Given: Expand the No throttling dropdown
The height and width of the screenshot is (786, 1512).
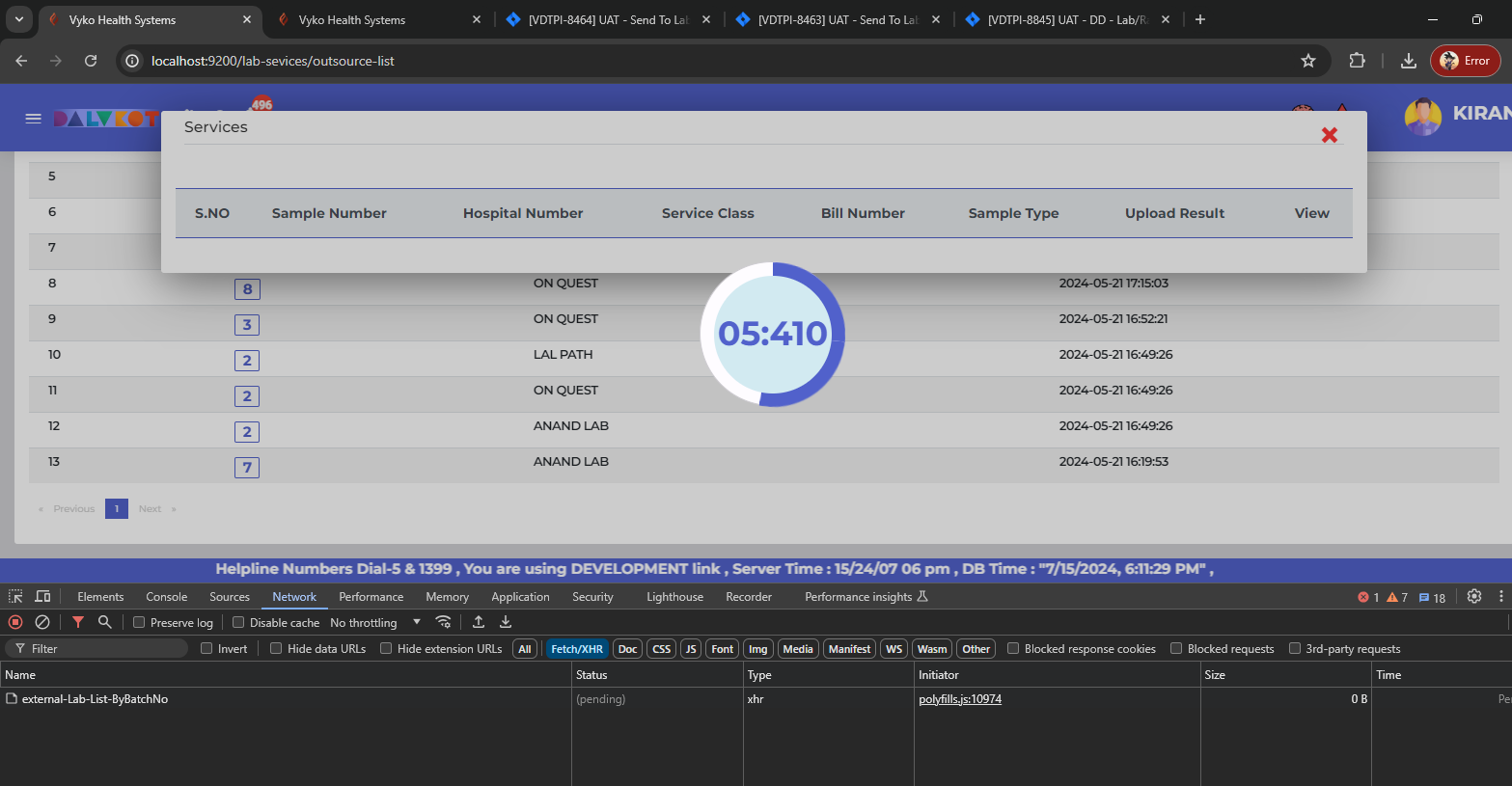Looking at the screenshot, I should click(x=376, y=623).
